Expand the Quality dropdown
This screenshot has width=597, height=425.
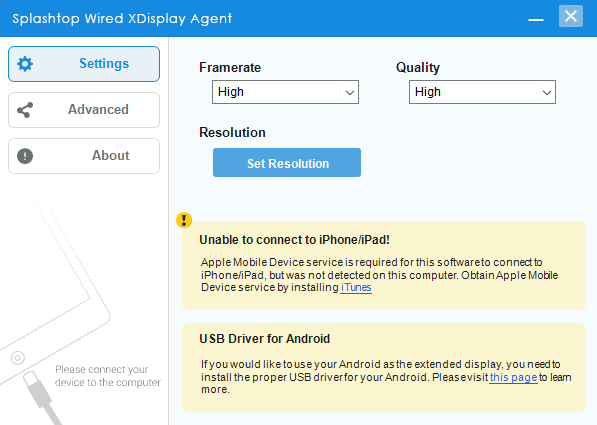click(482, 92)
